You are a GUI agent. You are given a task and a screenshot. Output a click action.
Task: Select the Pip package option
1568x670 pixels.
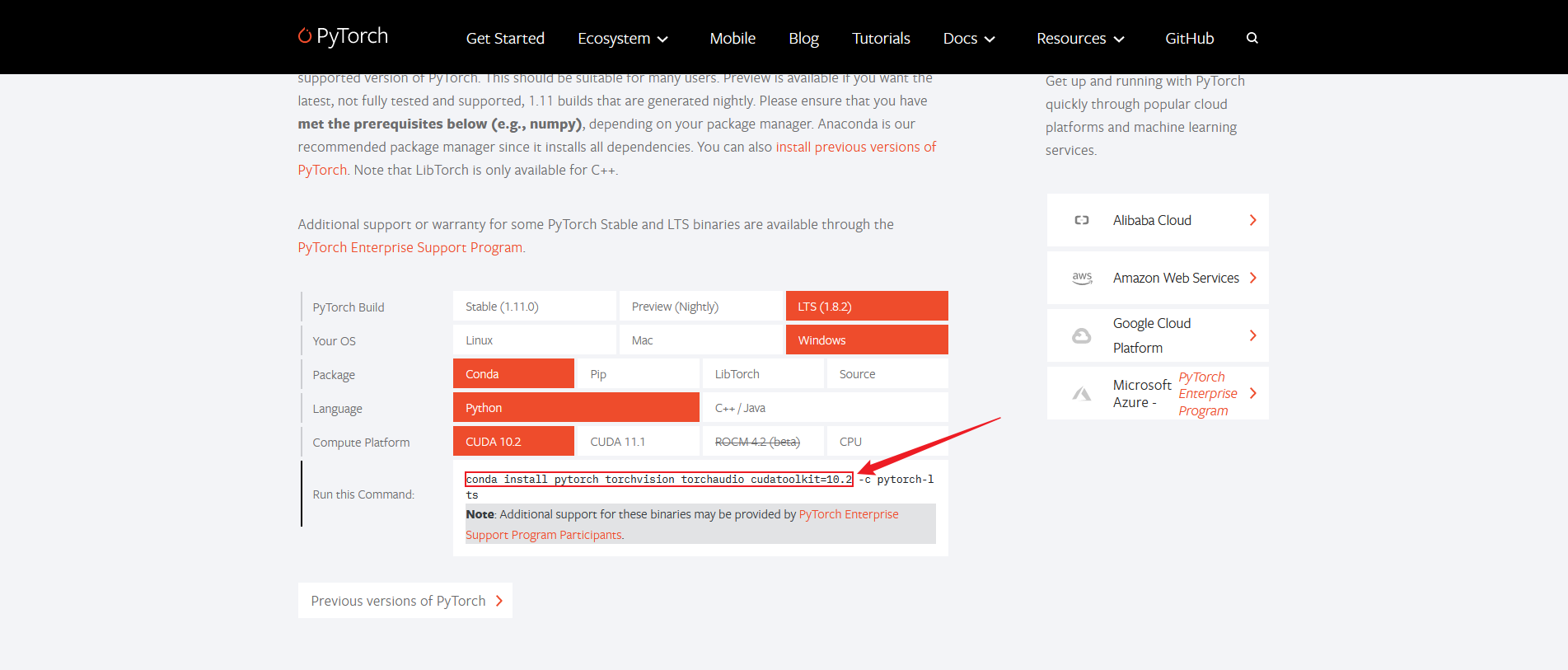[638, 373]
